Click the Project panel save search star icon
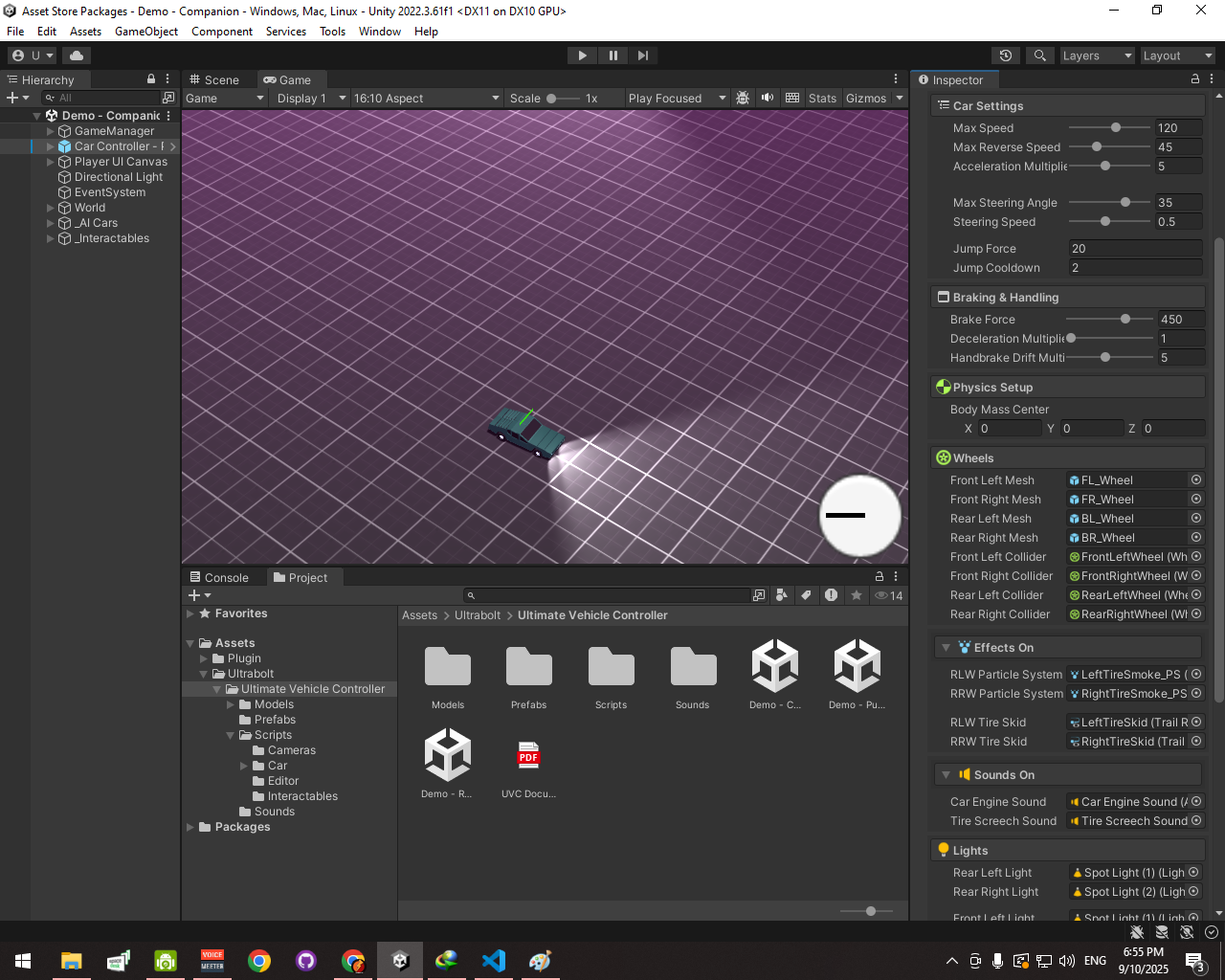Viewport: 1225px width, 980px height. 857,595
